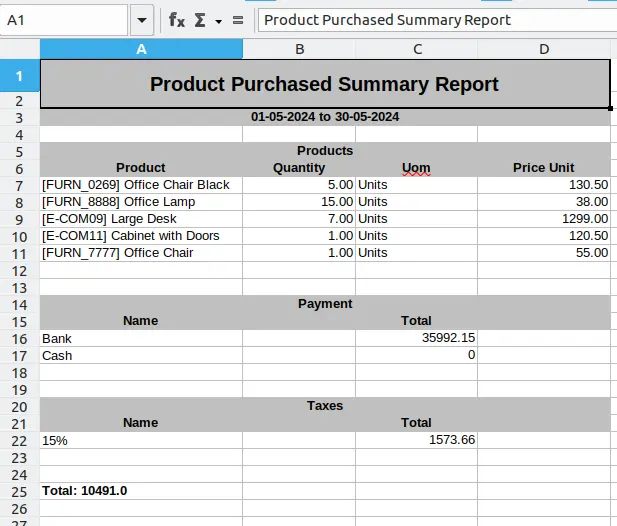Image resolution: width=617 pixels, height=526 pixels.
Task: Select the 15% tax name cell
Action: tap(141, 440)
